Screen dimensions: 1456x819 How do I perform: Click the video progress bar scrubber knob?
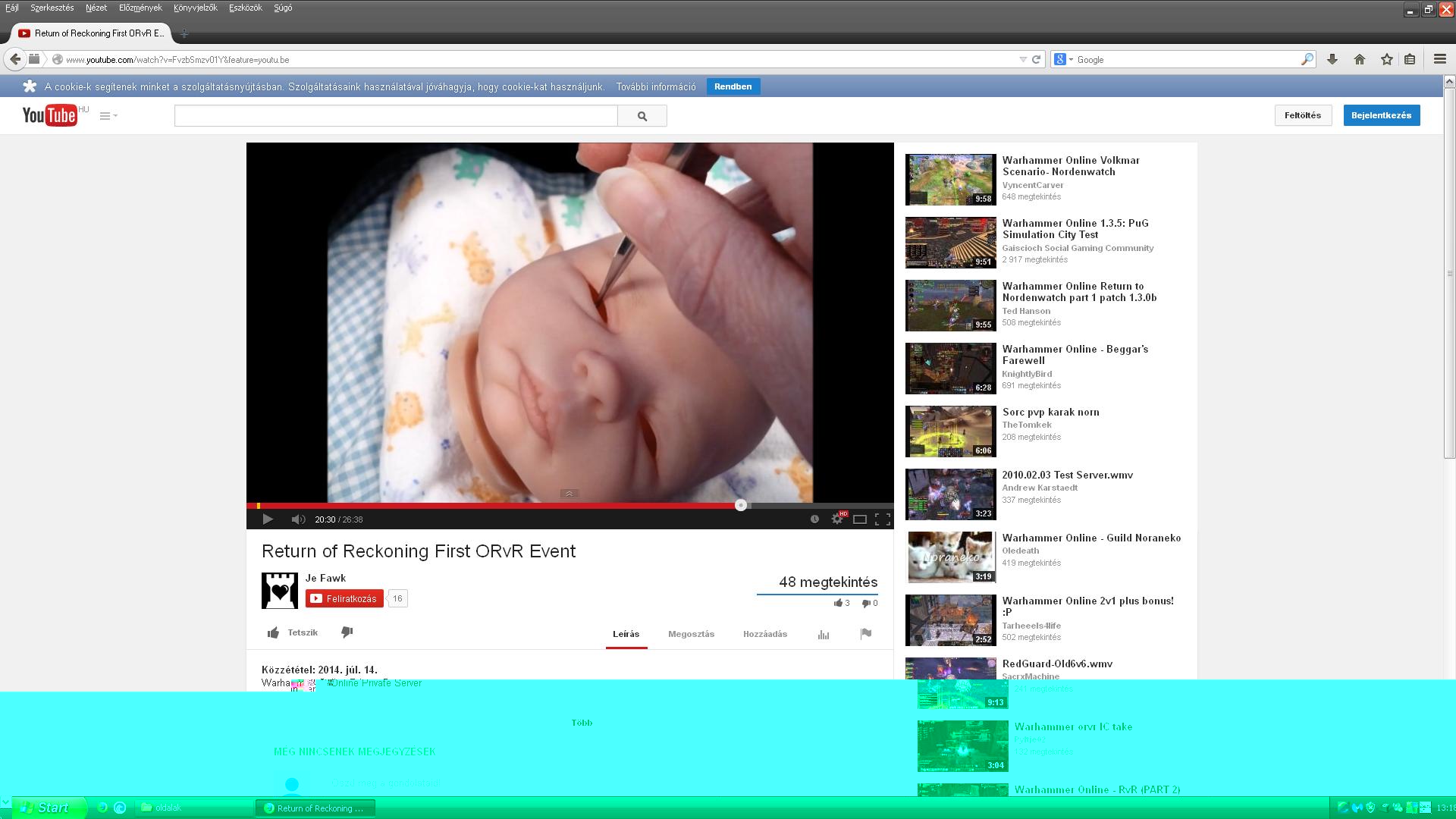point(741,505)
